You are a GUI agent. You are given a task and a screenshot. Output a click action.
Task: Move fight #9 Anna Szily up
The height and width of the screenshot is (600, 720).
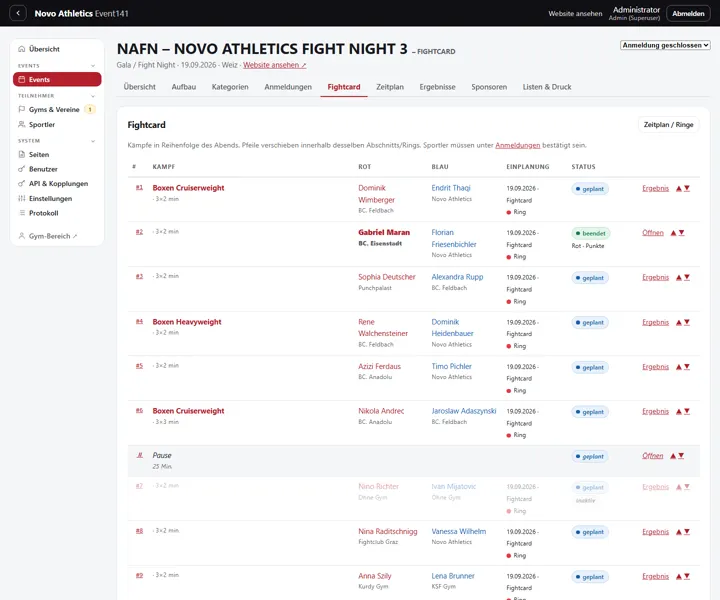point(679,577)
